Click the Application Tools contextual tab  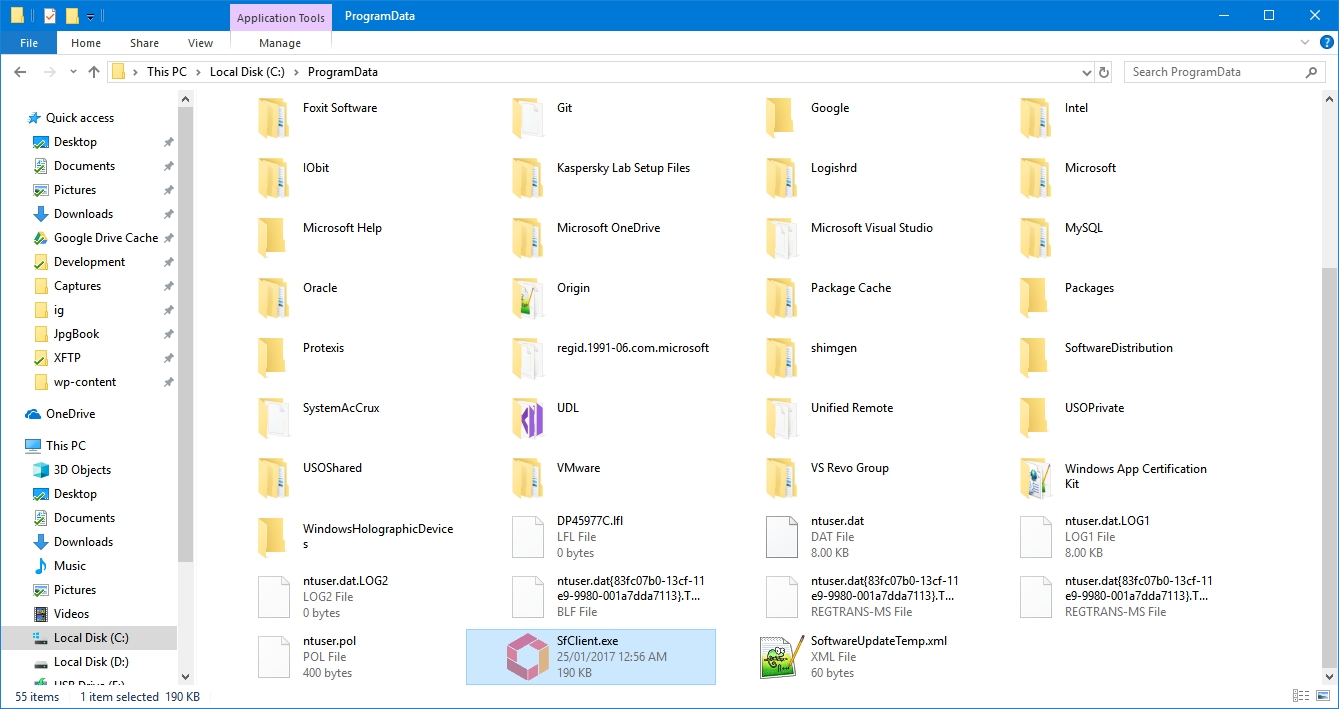[280, 17]
